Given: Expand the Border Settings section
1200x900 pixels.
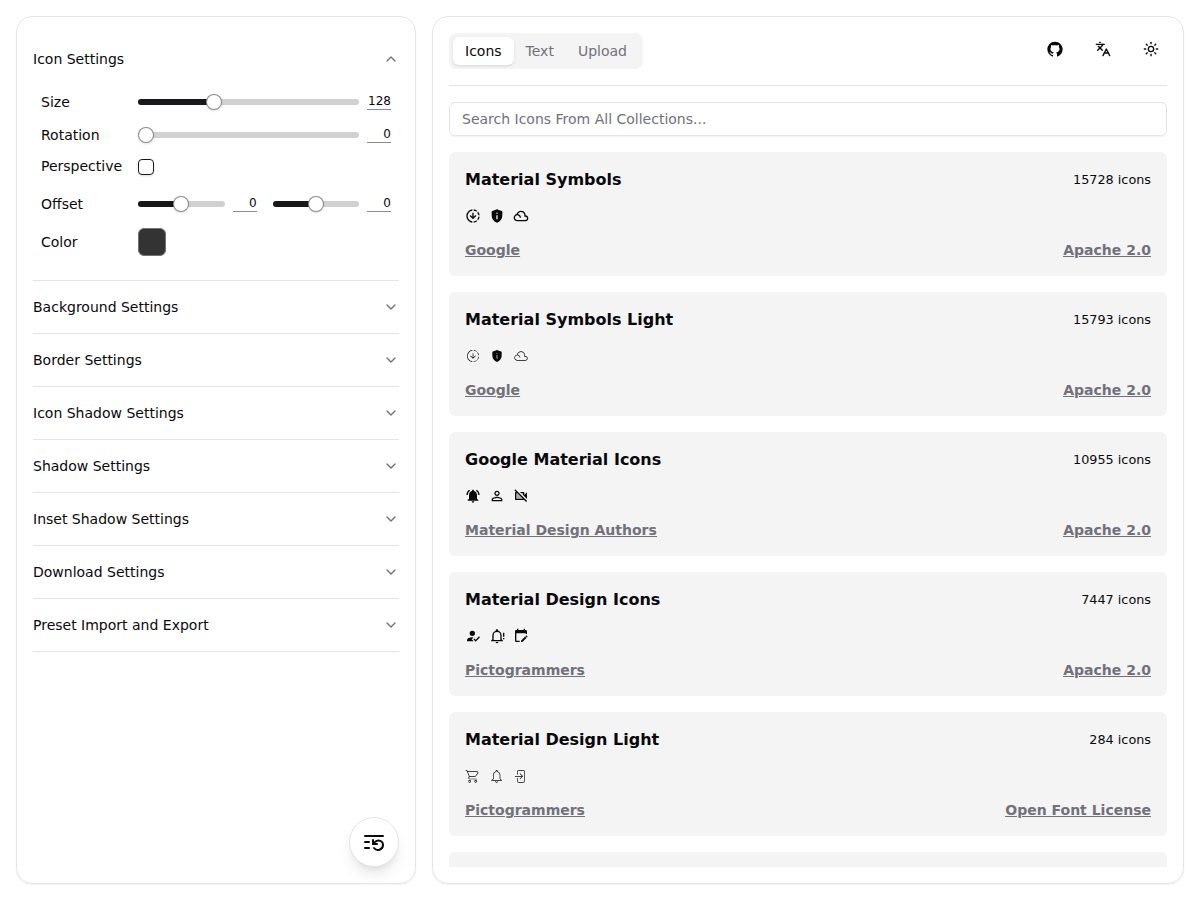Looking at the screenshot, I should pyautogui.click(x=216, y=360).
